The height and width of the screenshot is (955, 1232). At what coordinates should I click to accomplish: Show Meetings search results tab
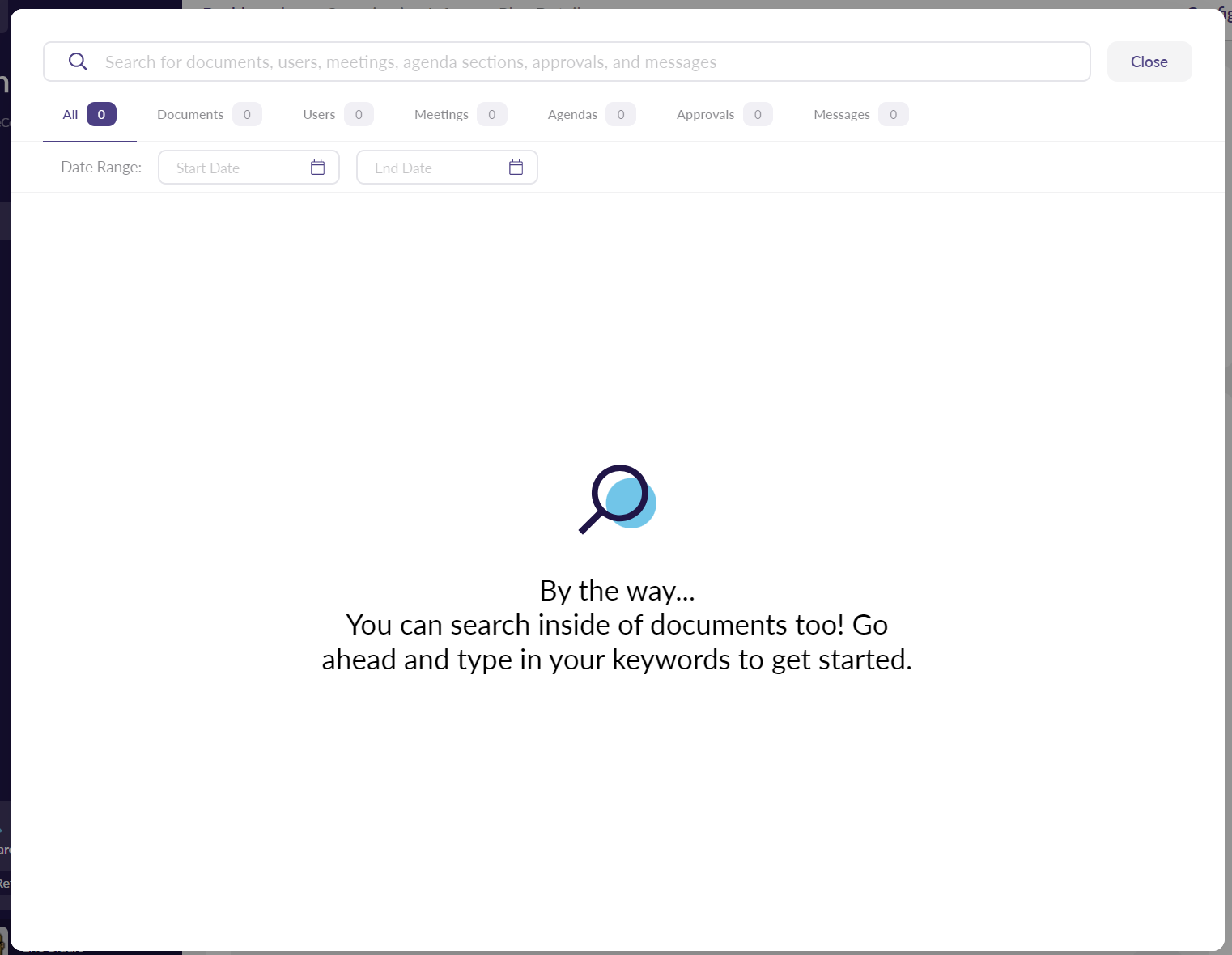(441, 115)
